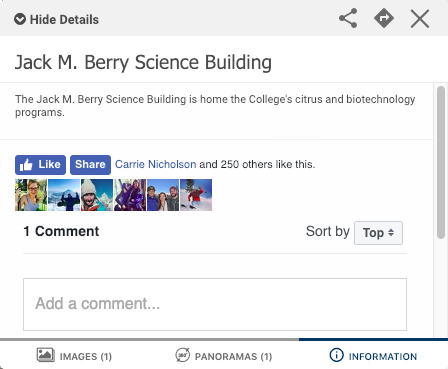Click the skier in red thumbnail

196,195
